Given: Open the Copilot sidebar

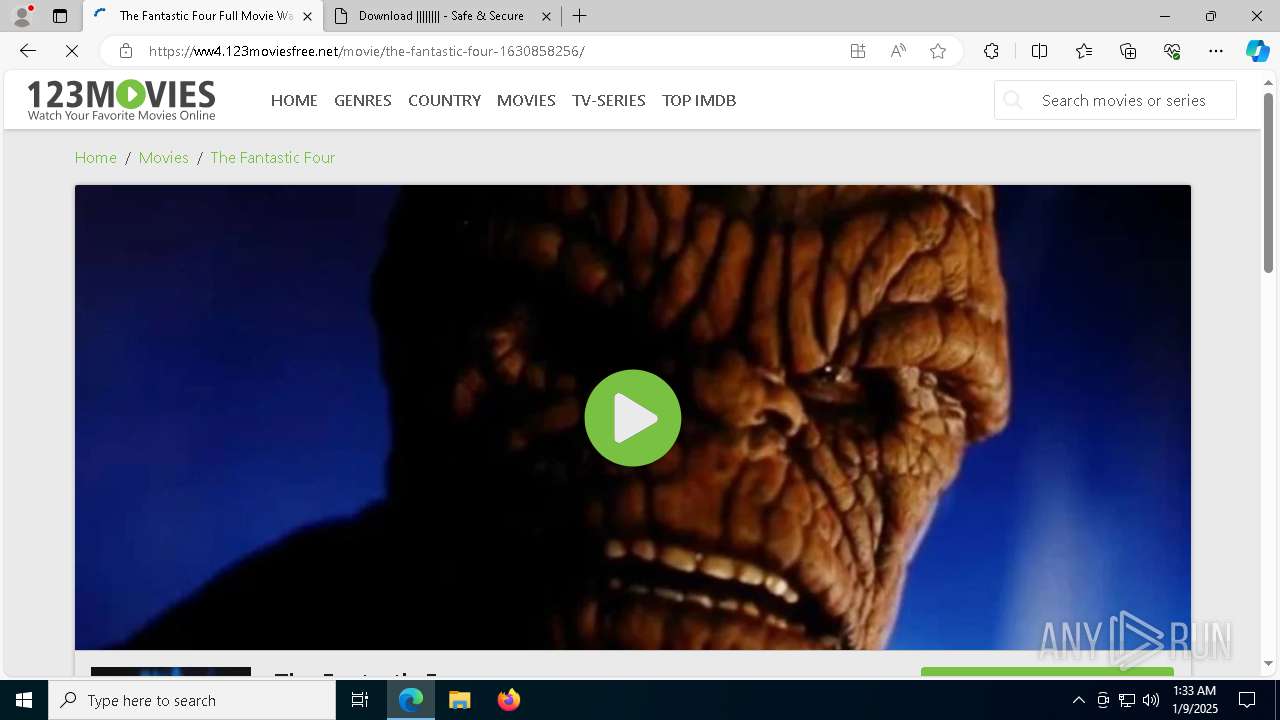Looking at the screenshot, I should 1257,51.
